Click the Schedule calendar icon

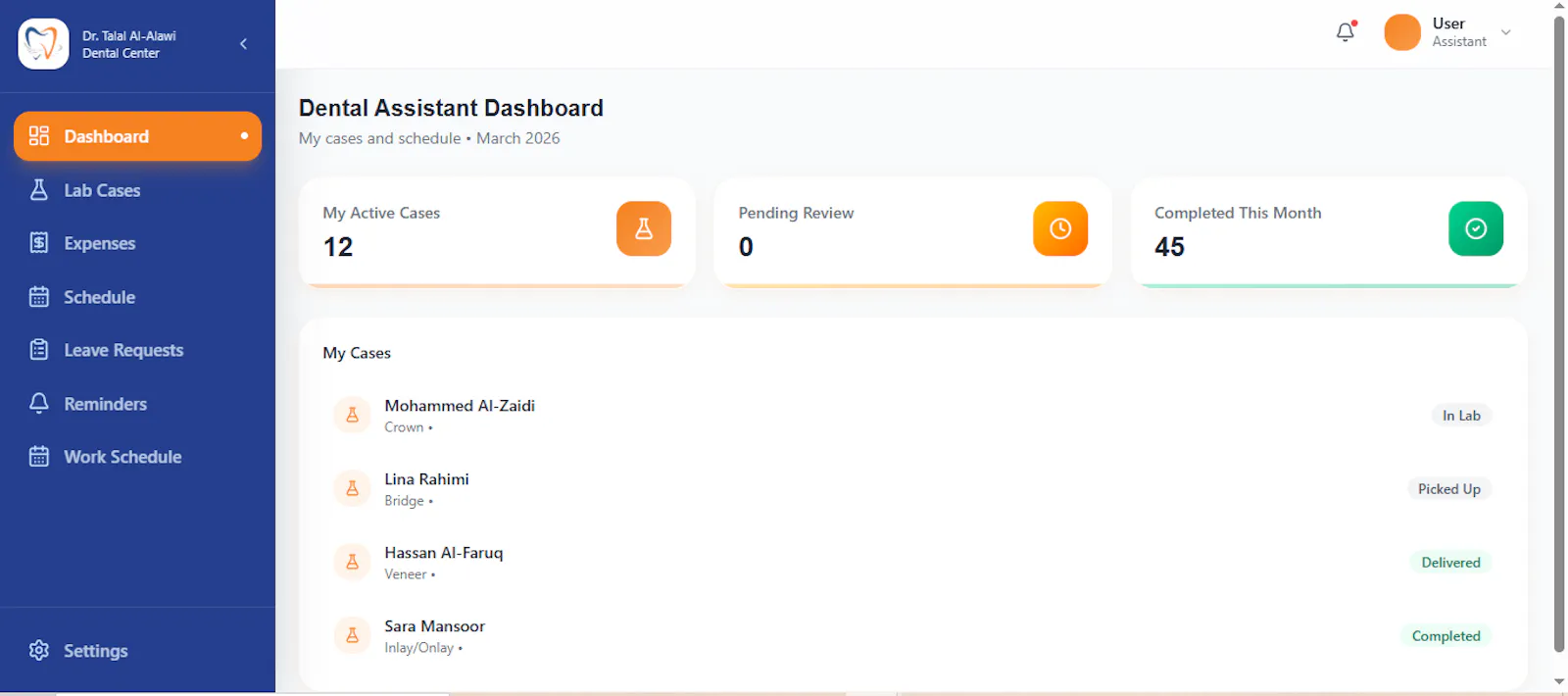(x=39, y=297)
